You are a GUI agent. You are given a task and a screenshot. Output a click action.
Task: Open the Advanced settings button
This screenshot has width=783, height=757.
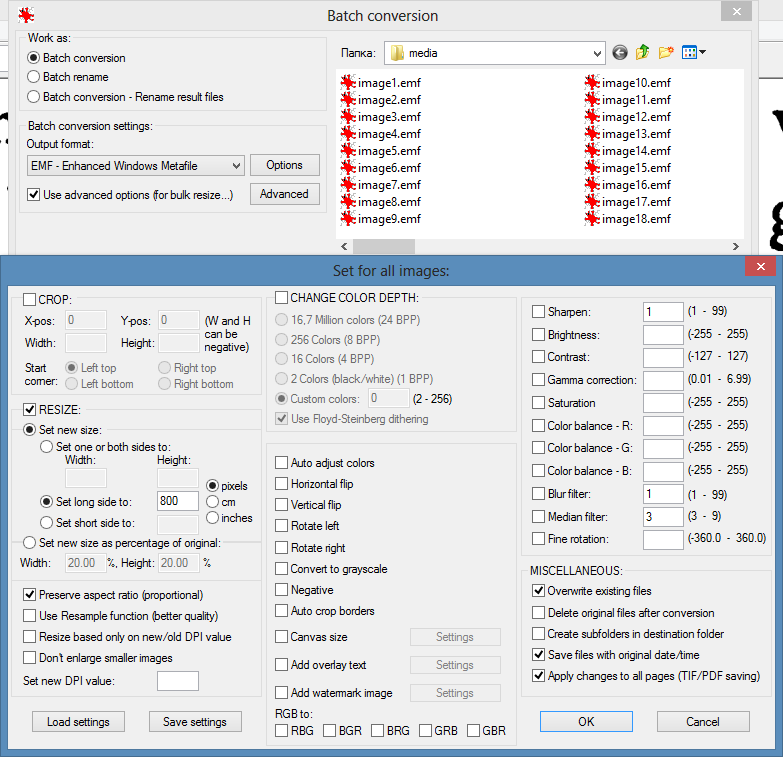(285, 194)
